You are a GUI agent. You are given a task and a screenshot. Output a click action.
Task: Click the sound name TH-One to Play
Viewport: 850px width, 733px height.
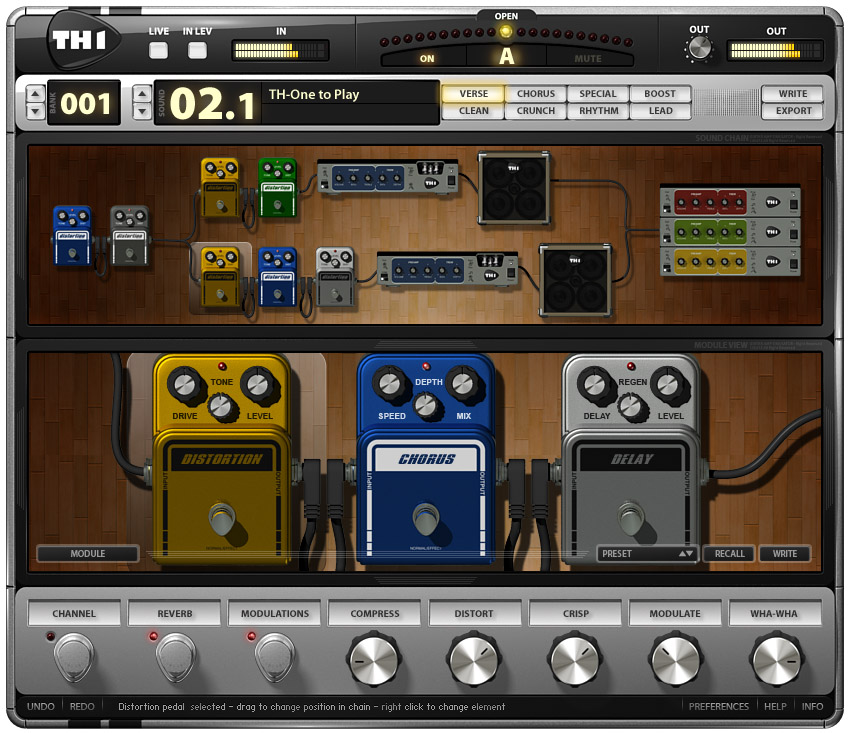pos(314,94)
